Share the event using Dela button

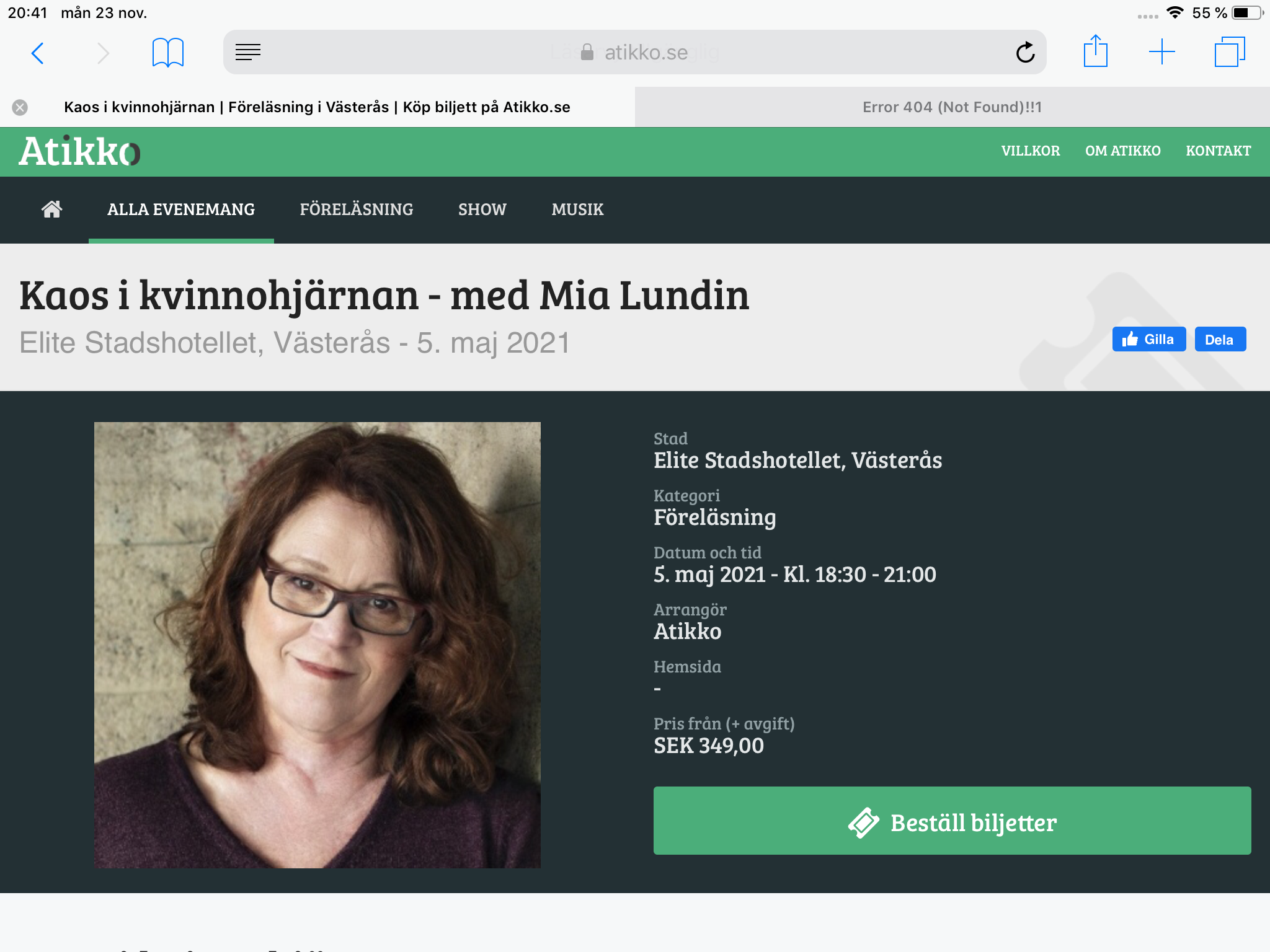pyautogui.click(x=1220, y=339)
